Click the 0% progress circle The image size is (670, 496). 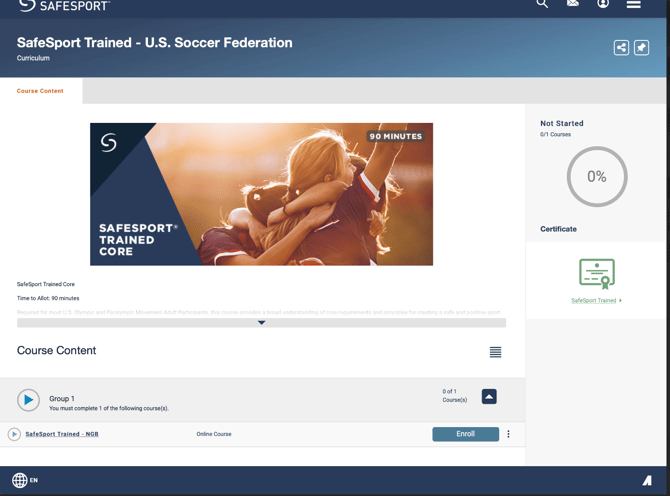597,177
